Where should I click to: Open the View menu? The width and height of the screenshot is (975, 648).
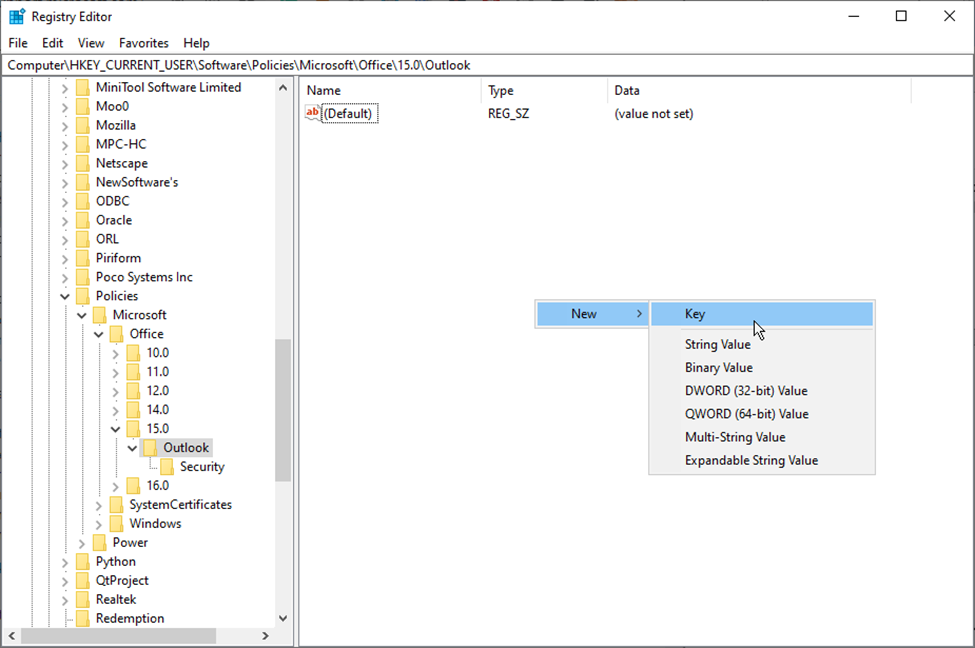point(91,43)
